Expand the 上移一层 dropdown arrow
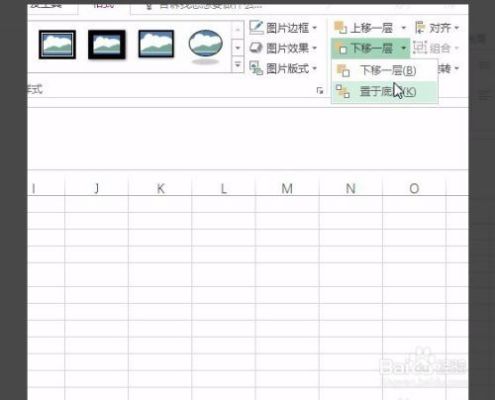 coord(403,28)
